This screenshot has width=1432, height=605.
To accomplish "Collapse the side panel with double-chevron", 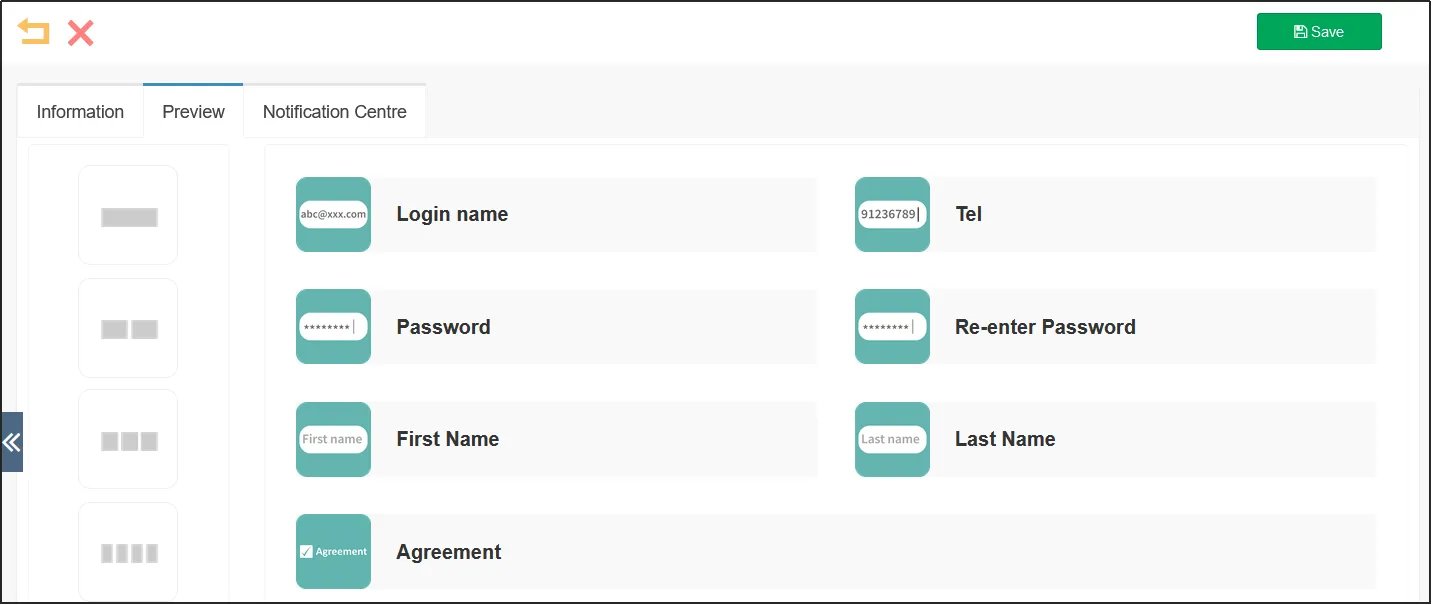I will pos(12,442).
